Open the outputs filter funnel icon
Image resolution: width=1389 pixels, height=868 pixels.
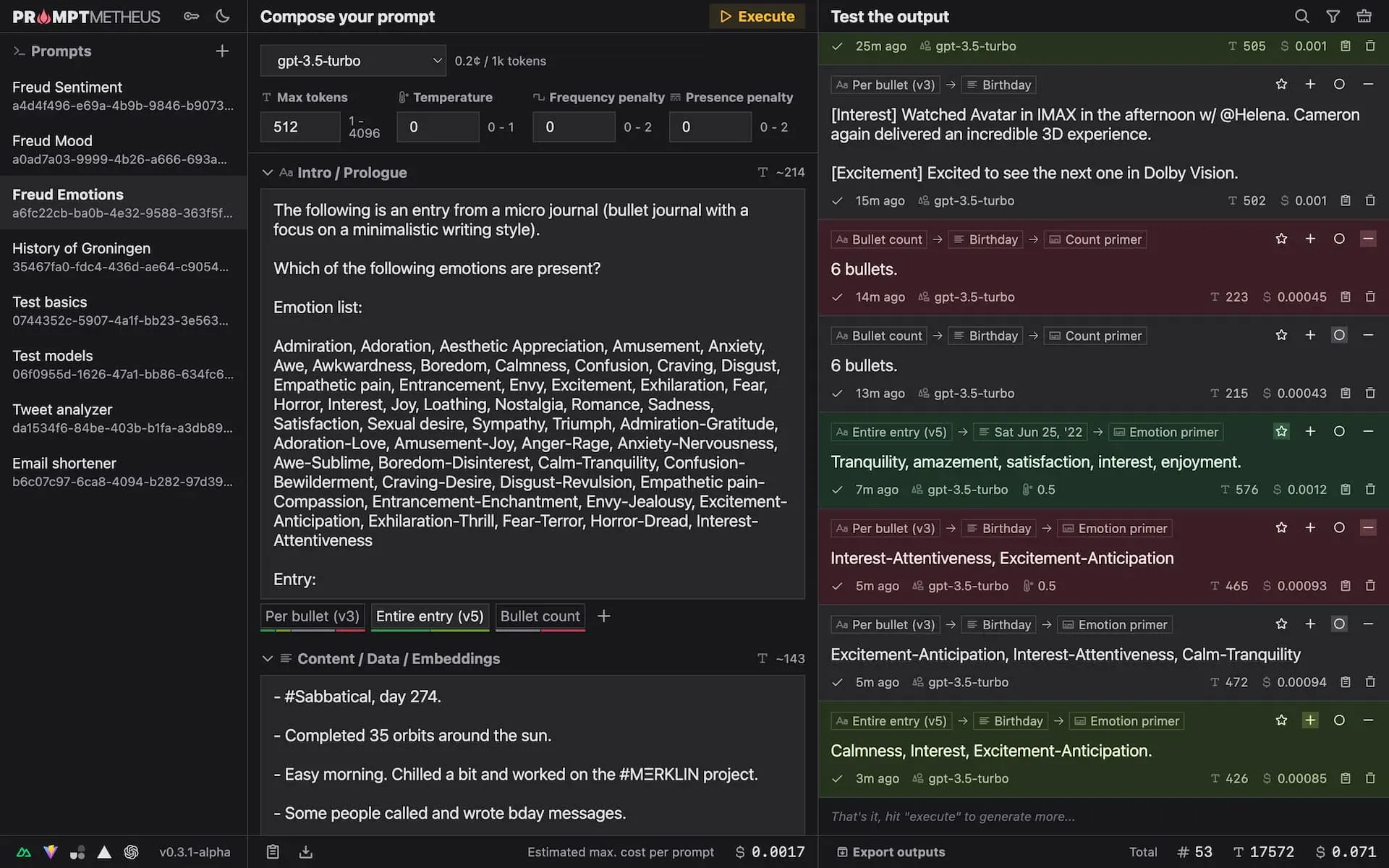(1333, 16)
